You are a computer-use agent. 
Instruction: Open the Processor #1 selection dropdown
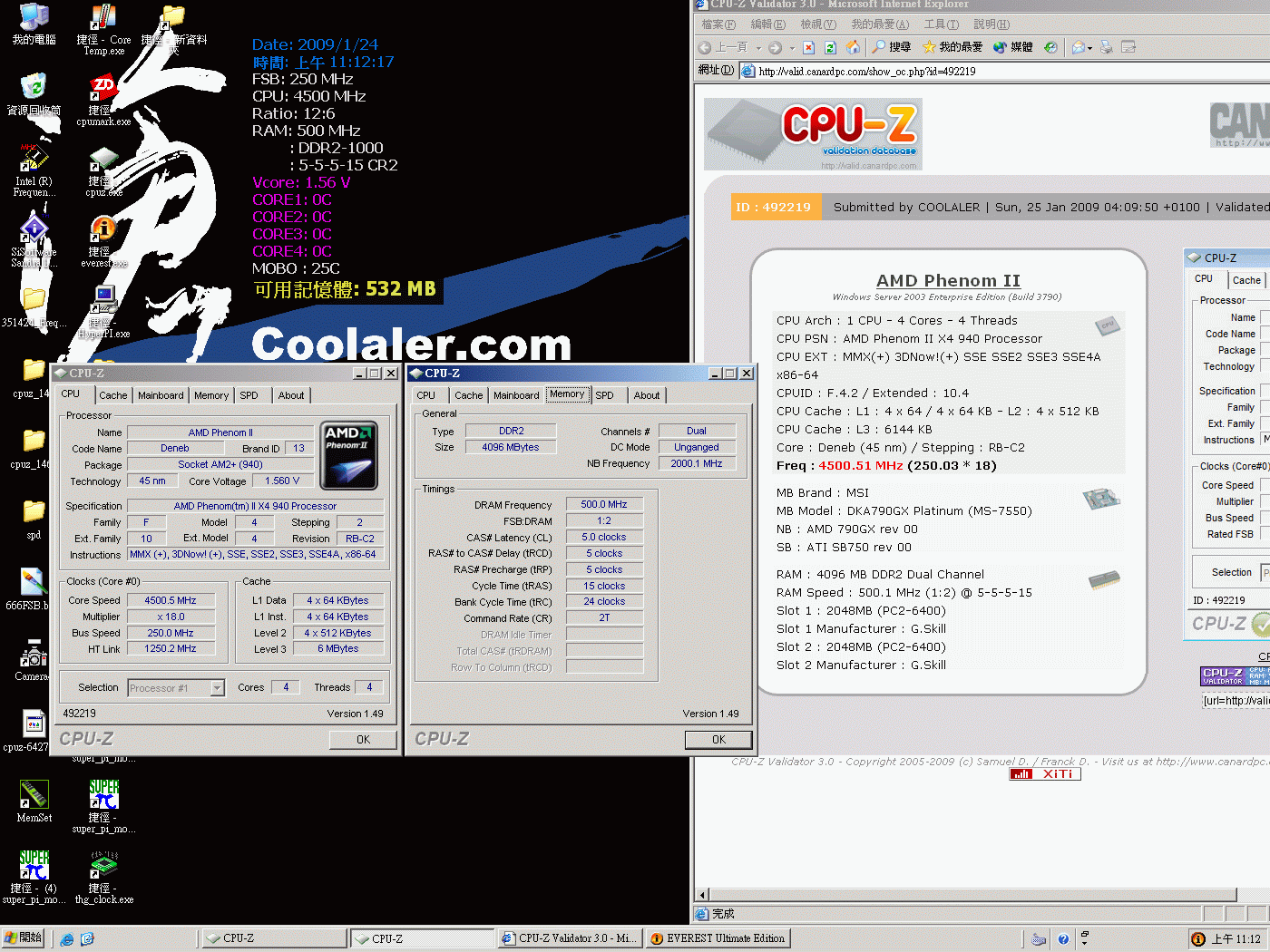176,688
